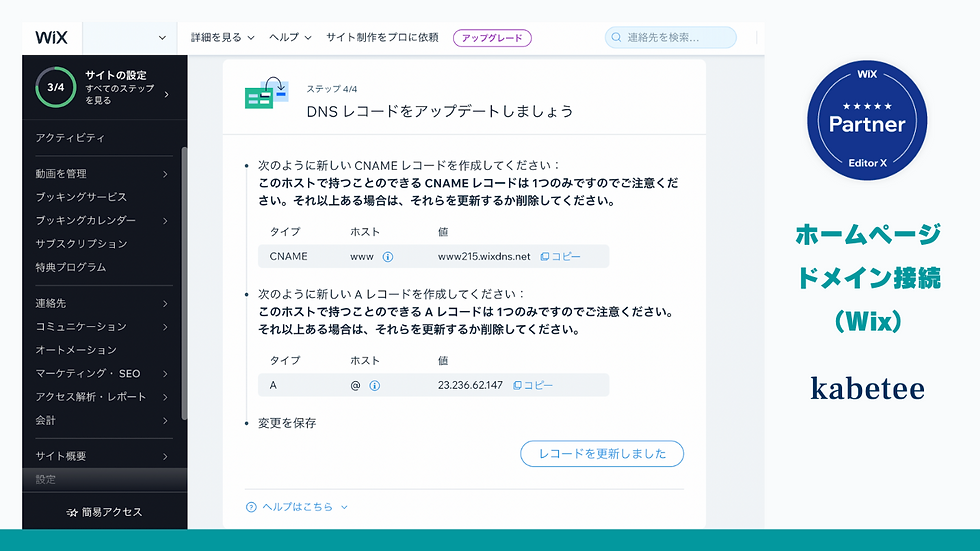
Task: Click the Wix Partner badge
Action: click(x=867, y=120)
